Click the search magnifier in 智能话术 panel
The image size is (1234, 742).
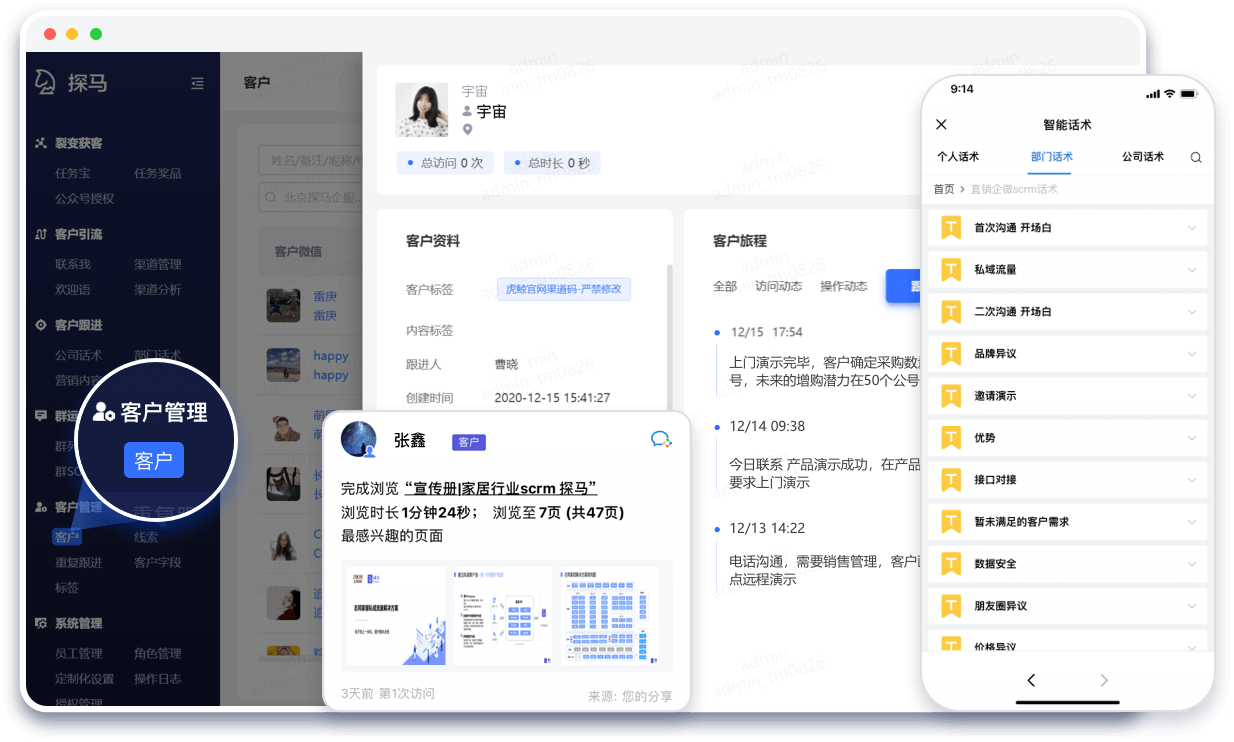(x=1196, y=157)
